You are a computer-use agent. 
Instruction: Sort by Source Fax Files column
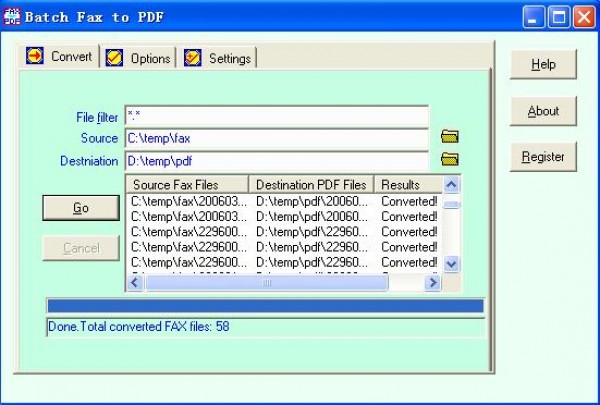[187, 185]
